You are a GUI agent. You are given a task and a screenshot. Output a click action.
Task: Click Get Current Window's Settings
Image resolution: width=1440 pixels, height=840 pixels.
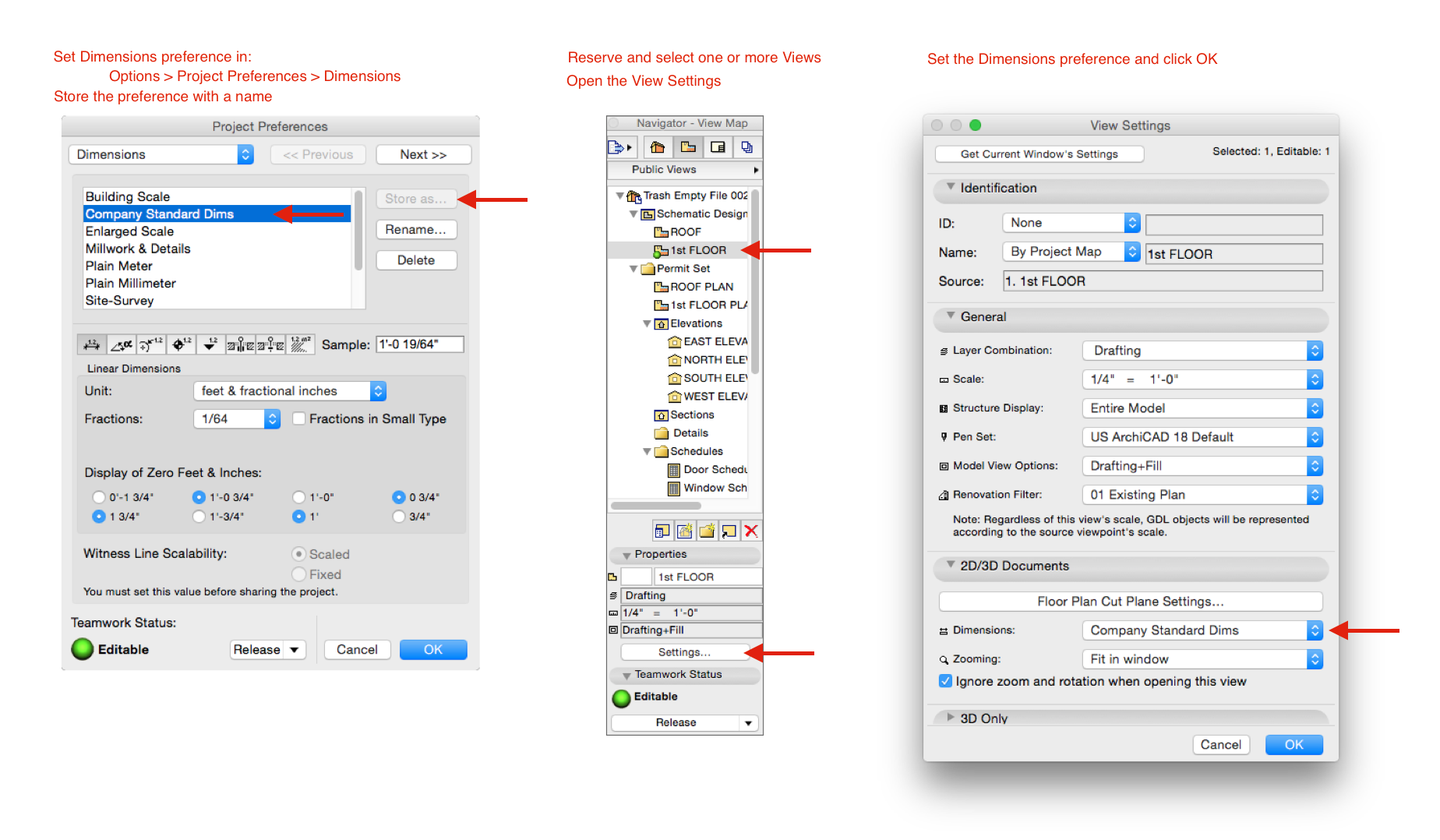1039,154
